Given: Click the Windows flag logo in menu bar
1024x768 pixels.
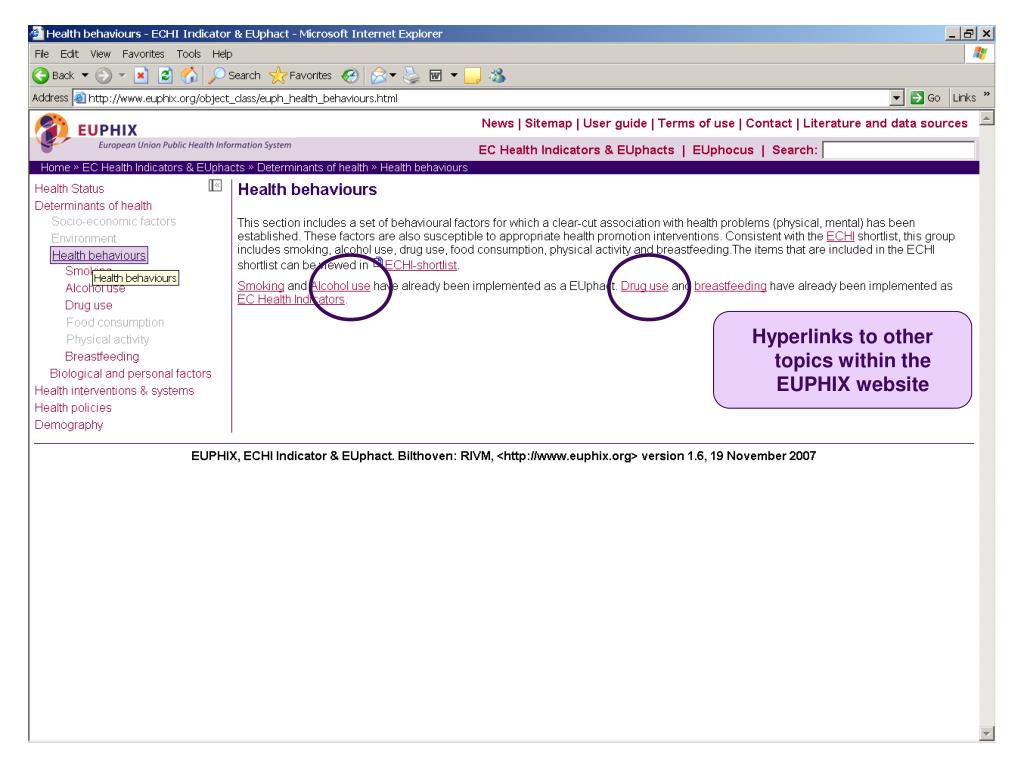Looking at the screenshot, I should click(x=980, y=54).
